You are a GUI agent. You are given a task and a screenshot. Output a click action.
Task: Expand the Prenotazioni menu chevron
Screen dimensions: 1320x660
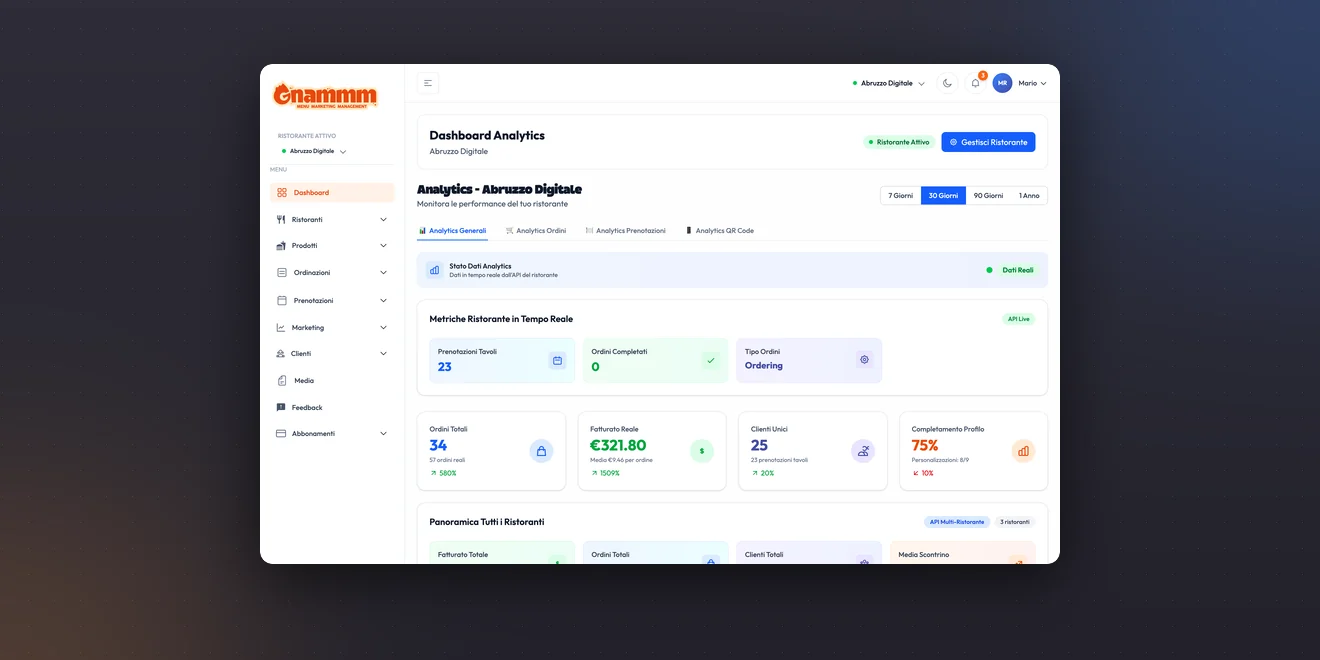(383, 300)
